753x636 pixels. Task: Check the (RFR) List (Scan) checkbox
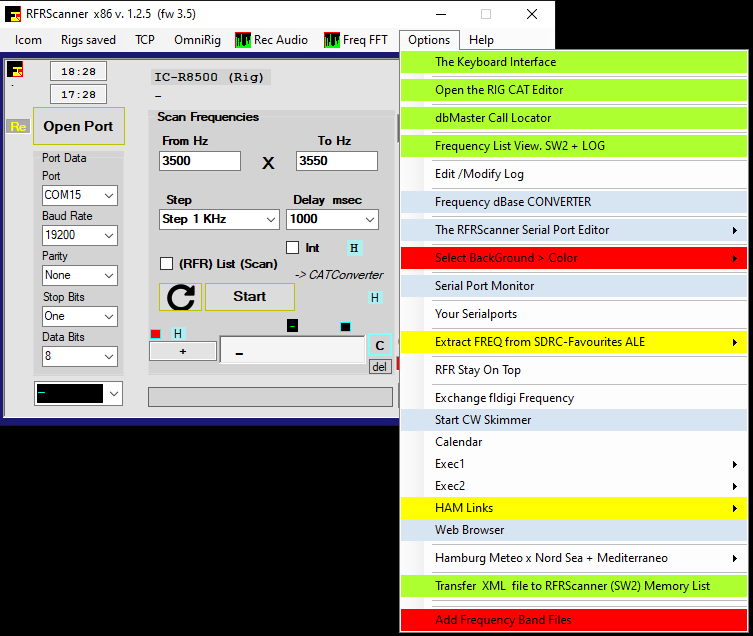(166, 264)
